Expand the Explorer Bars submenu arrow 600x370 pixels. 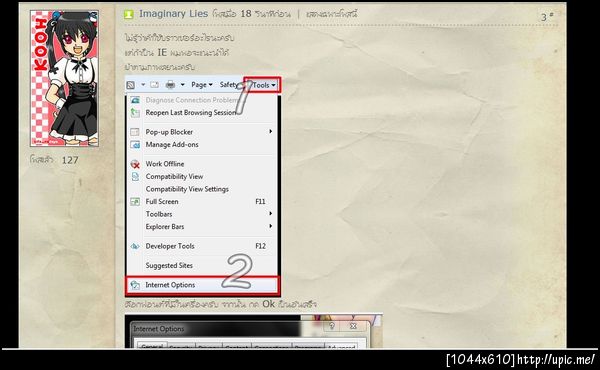(x=271, y=226)
